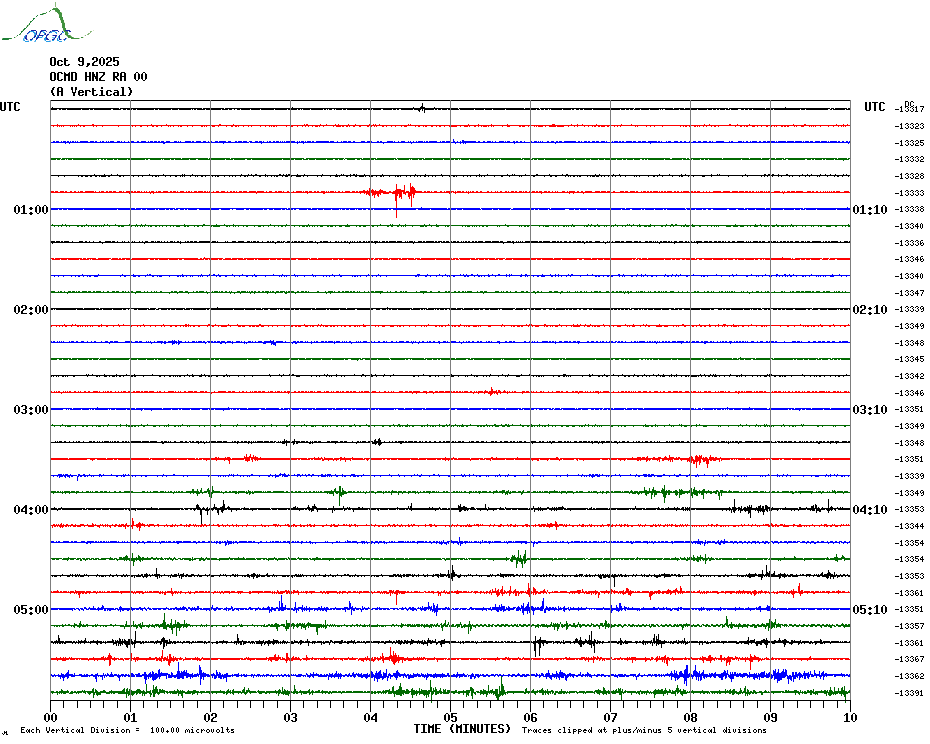The height and width of the screenshot is (744, 930).
Task: Click the x-axis minute label "03"
Action: tap(291, 717)
